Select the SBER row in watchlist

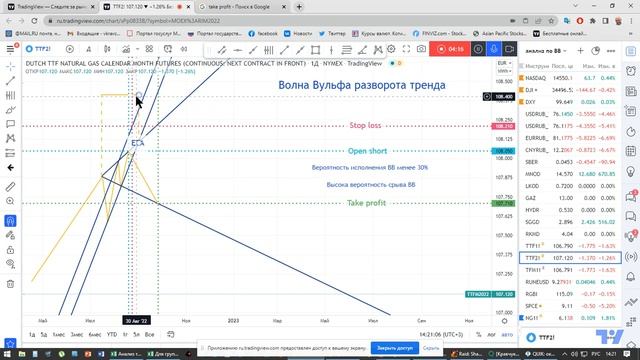(x=570, y=162)
